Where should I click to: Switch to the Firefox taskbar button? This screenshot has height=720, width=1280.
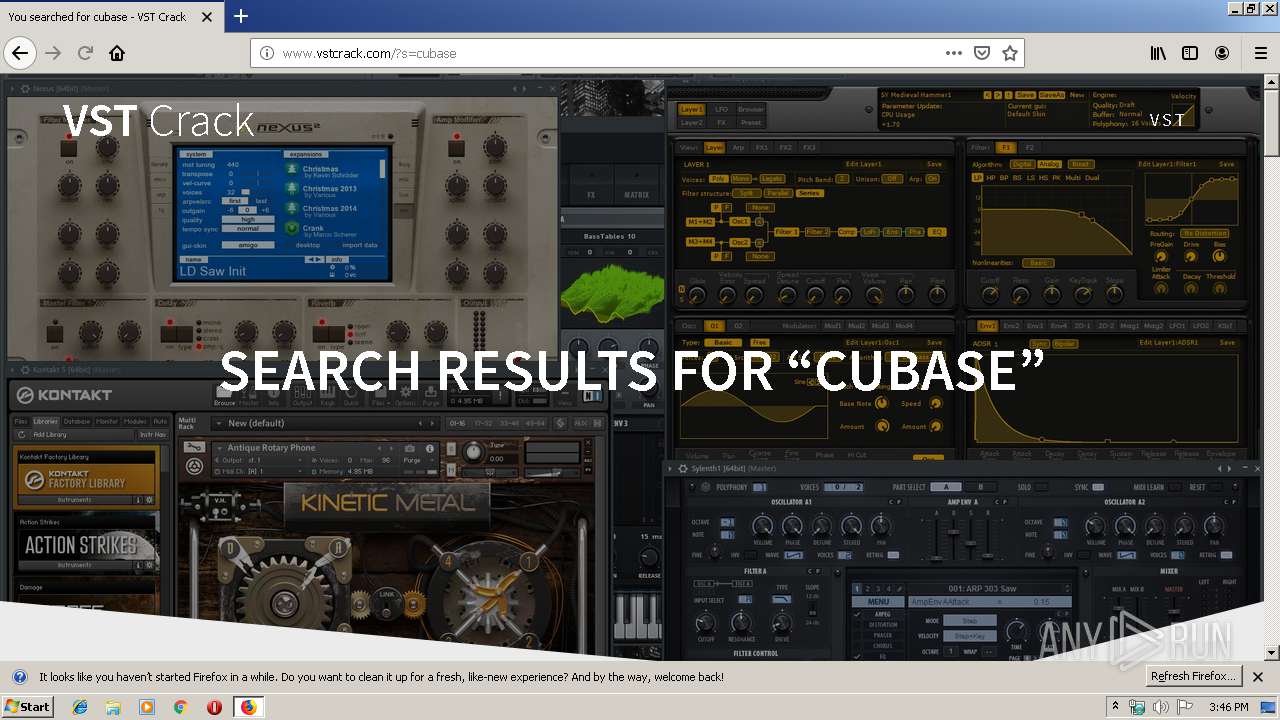(x=248, y=707)
